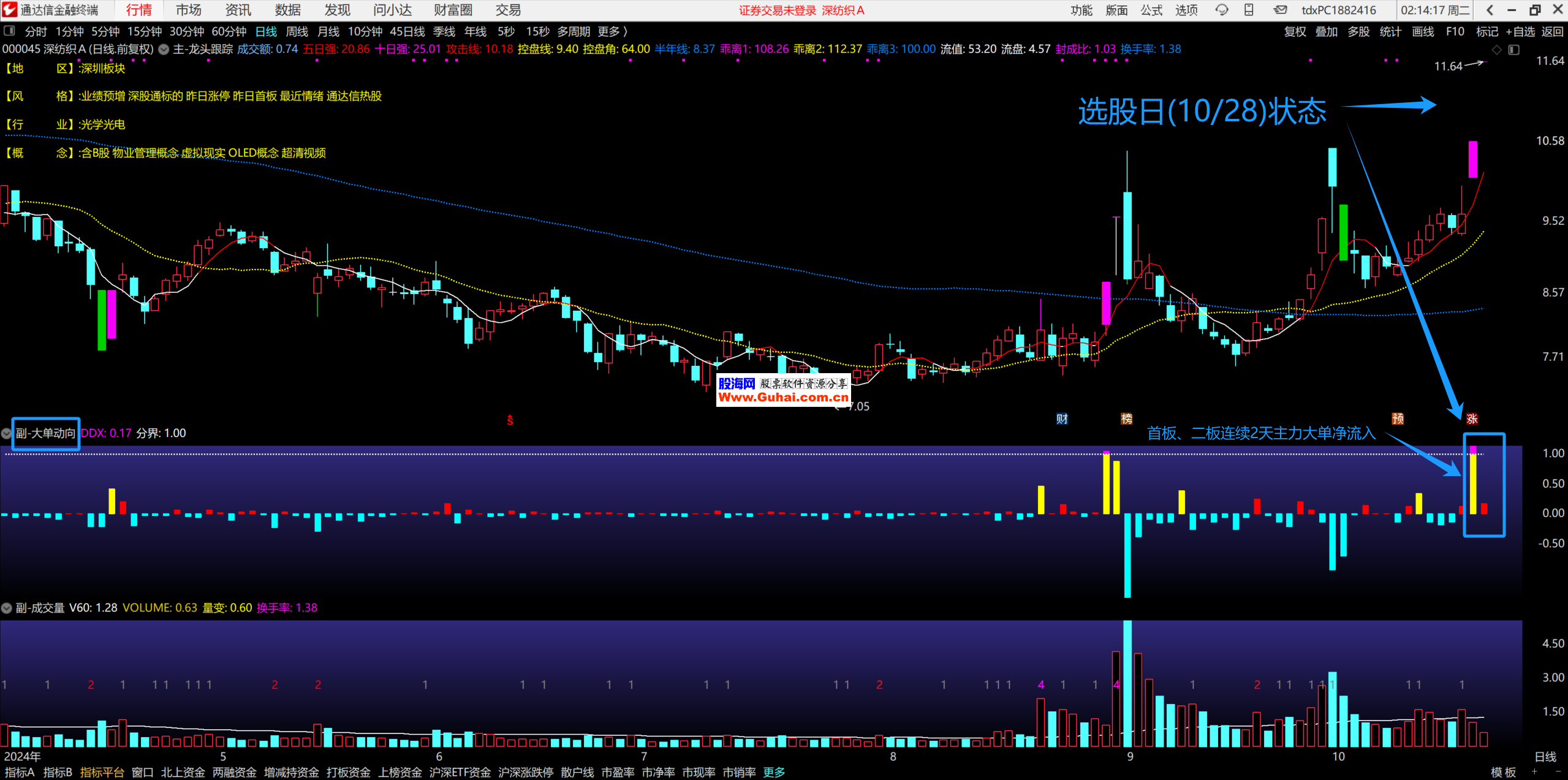The height and width of the screenshot is (780, 1568).
Task: Click the customer service headset icon
Action: pos(1222,10)
